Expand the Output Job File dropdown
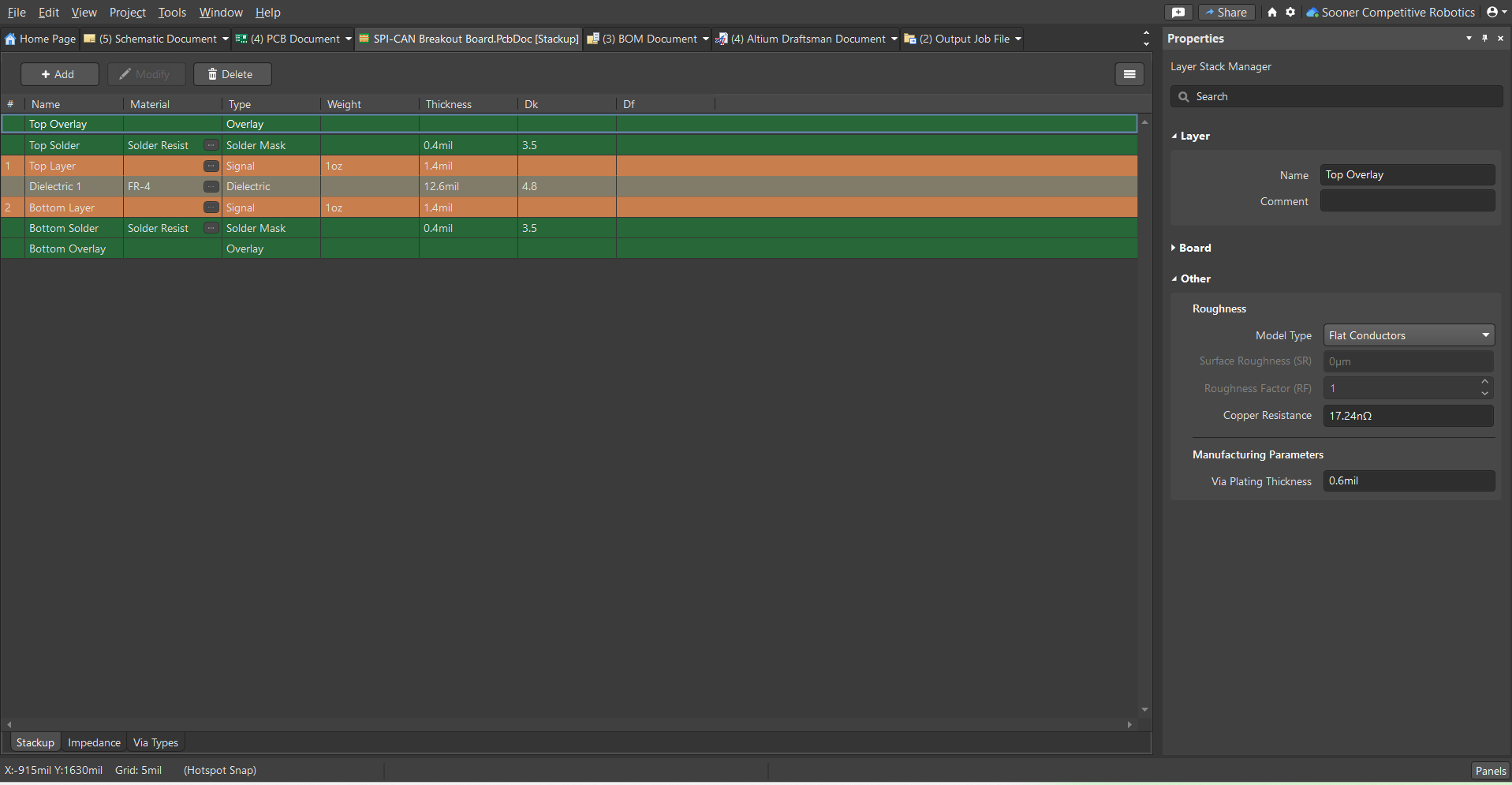This screenshot has height=785, width=1512. pyautogui.click(x=1018, y=39)
